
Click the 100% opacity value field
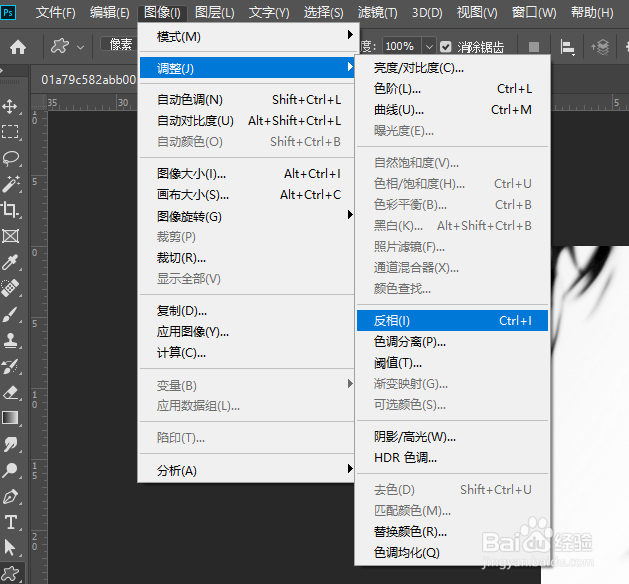pyautogui.click(x=401, y=47)
